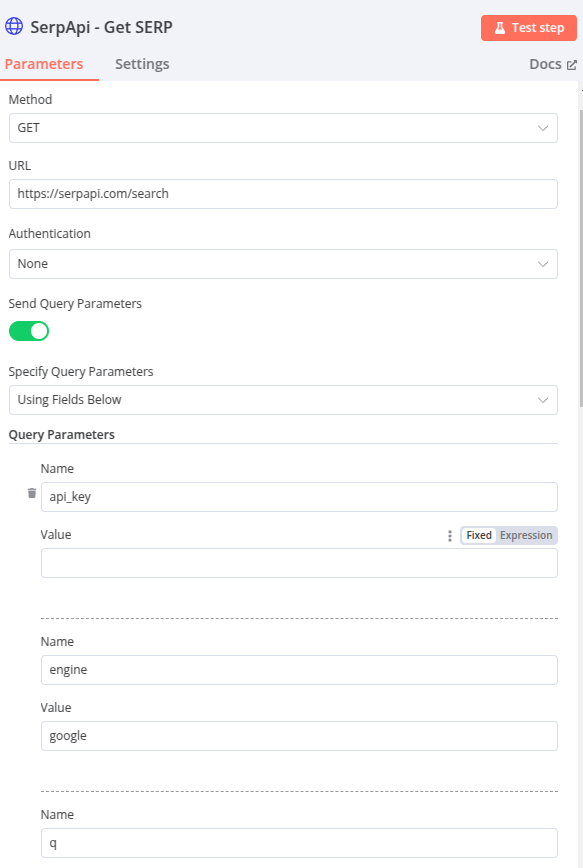Viewport: 583px width, 868px height.
Task: Click the SerpApi globe node icon
Action: [14, 26]
